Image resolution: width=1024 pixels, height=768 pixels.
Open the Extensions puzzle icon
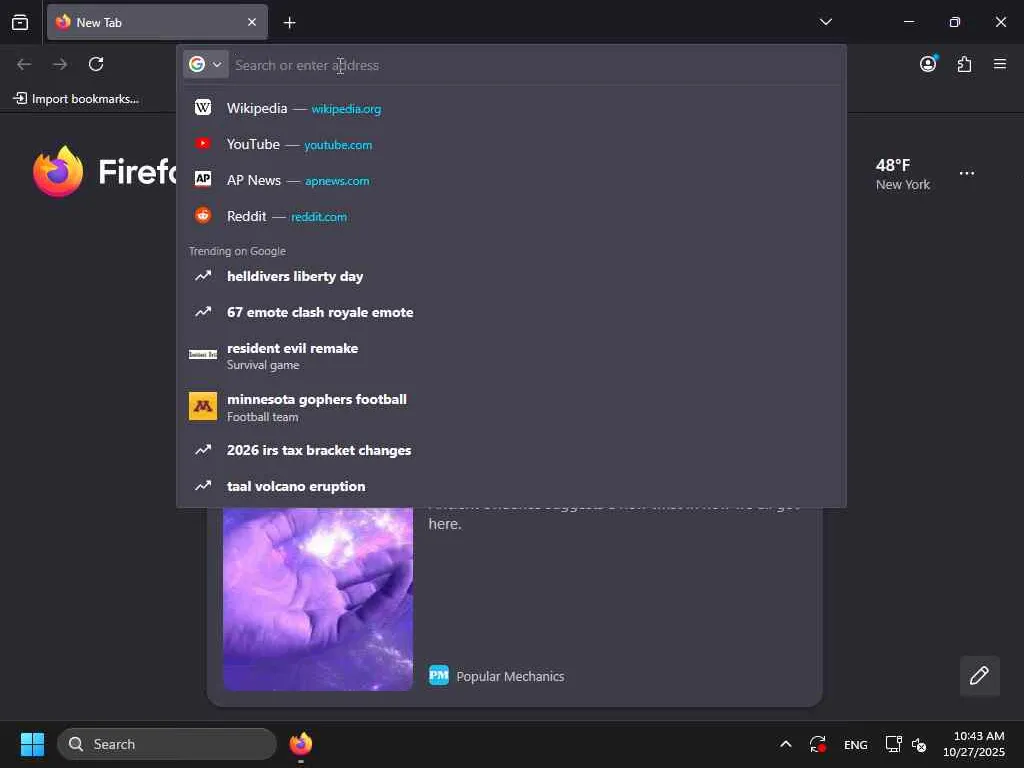[x=964, y=64]
